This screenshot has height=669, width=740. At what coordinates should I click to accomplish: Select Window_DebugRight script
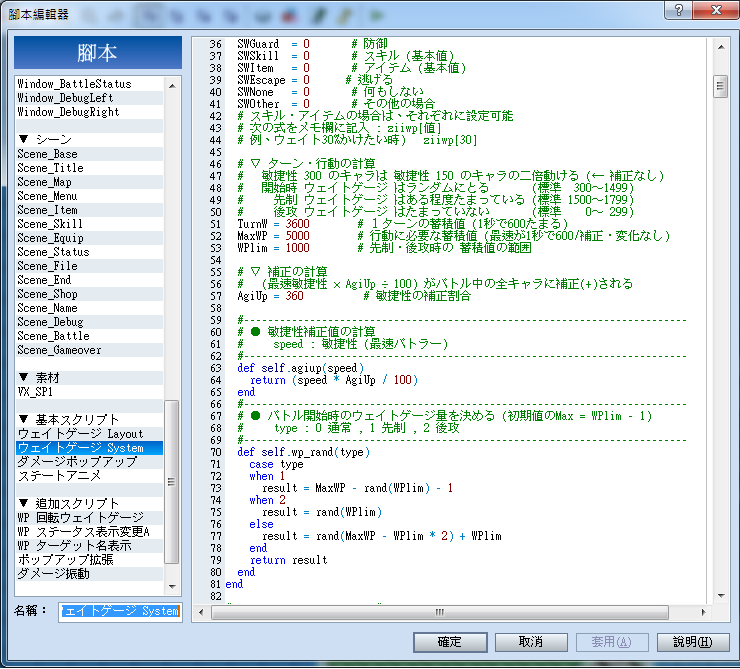pyautogui.click(x=89, y=112)
